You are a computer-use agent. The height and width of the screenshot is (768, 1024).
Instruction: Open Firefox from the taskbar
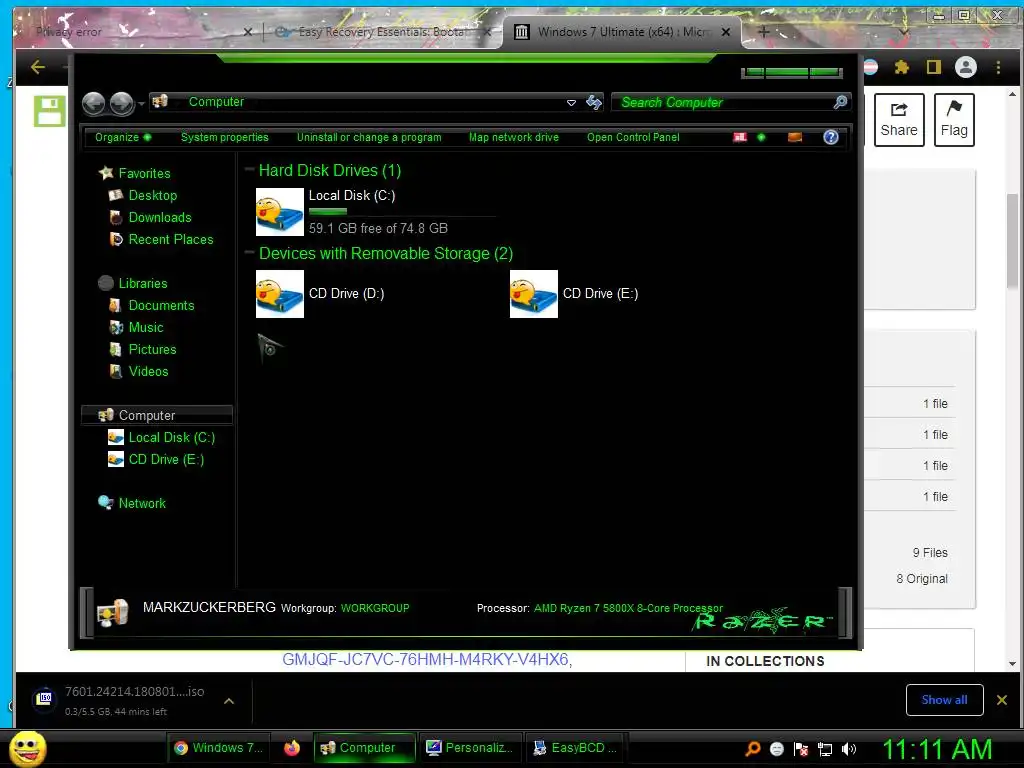pos(291,748)
